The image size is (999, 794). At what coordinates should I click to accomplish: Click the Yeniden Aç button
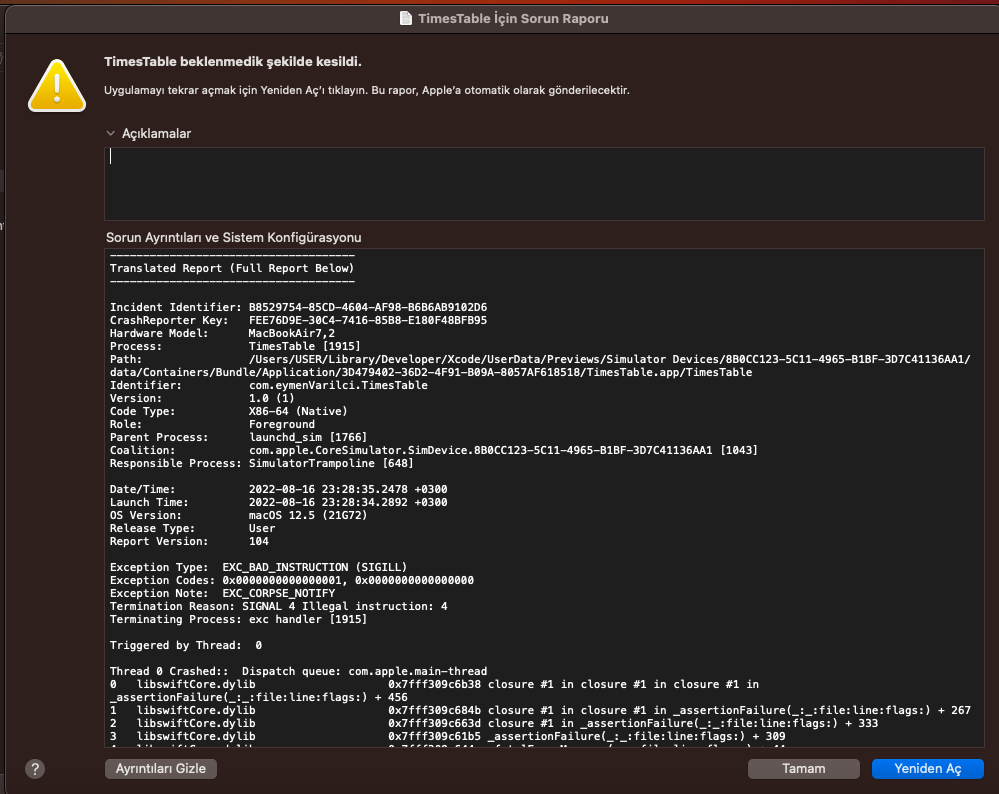point(927,768)
